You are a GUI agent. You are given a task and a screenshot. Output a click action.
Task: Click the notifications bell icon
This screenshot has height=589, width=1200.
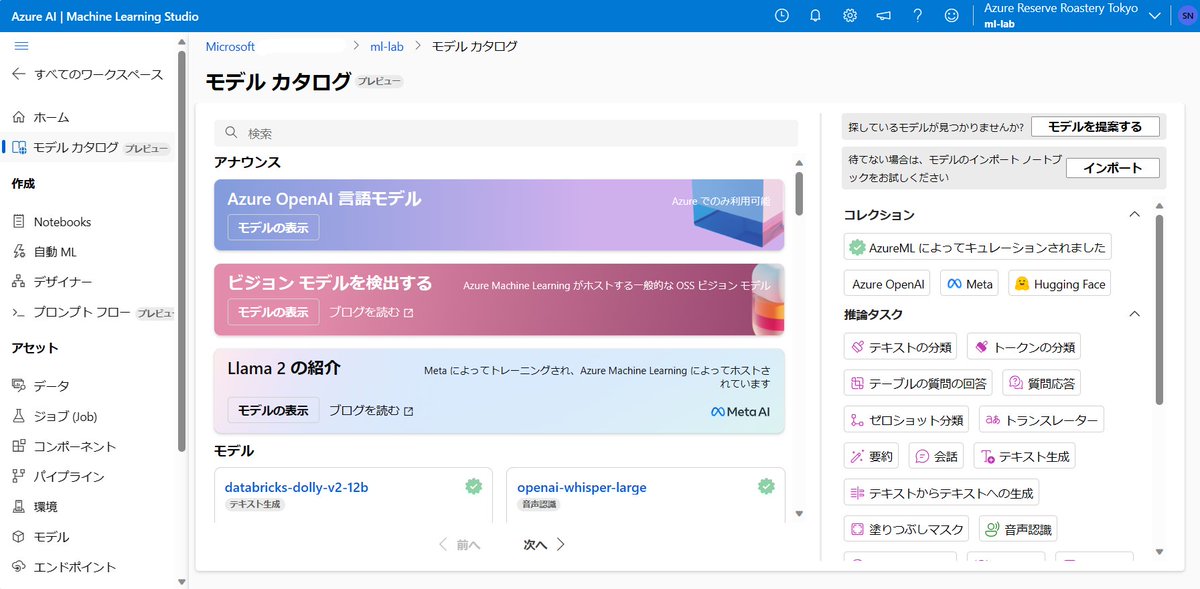tap(815, 16)
